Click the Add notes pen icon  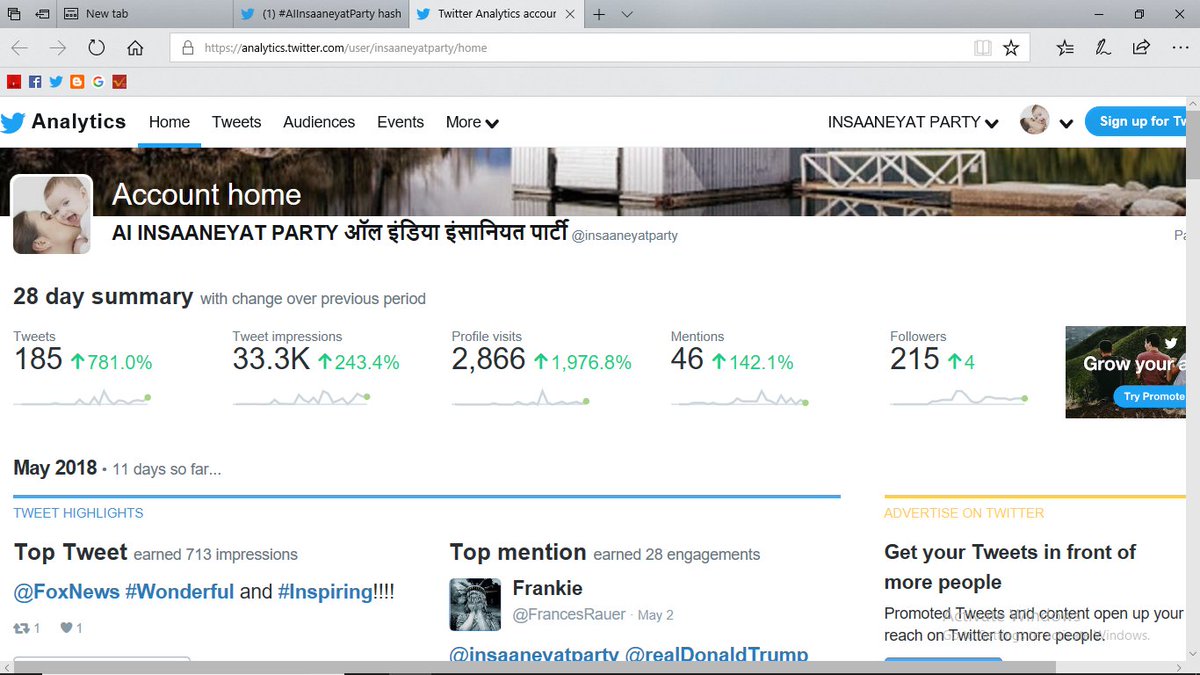(x=1103, y=47)
